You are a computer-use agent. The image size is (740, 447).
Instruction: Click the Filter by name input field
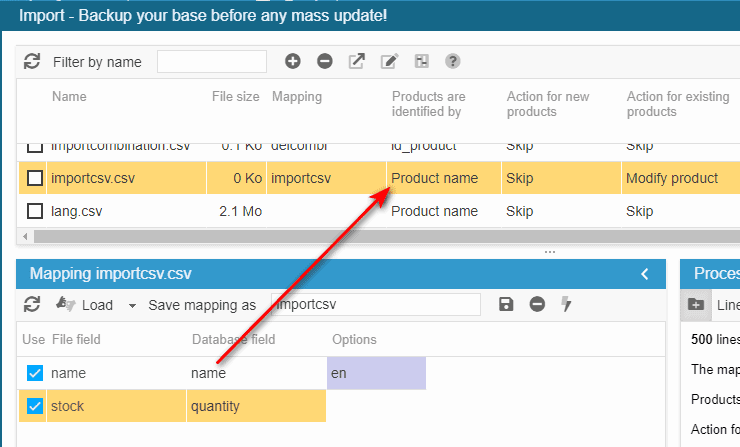coord(211,62)
